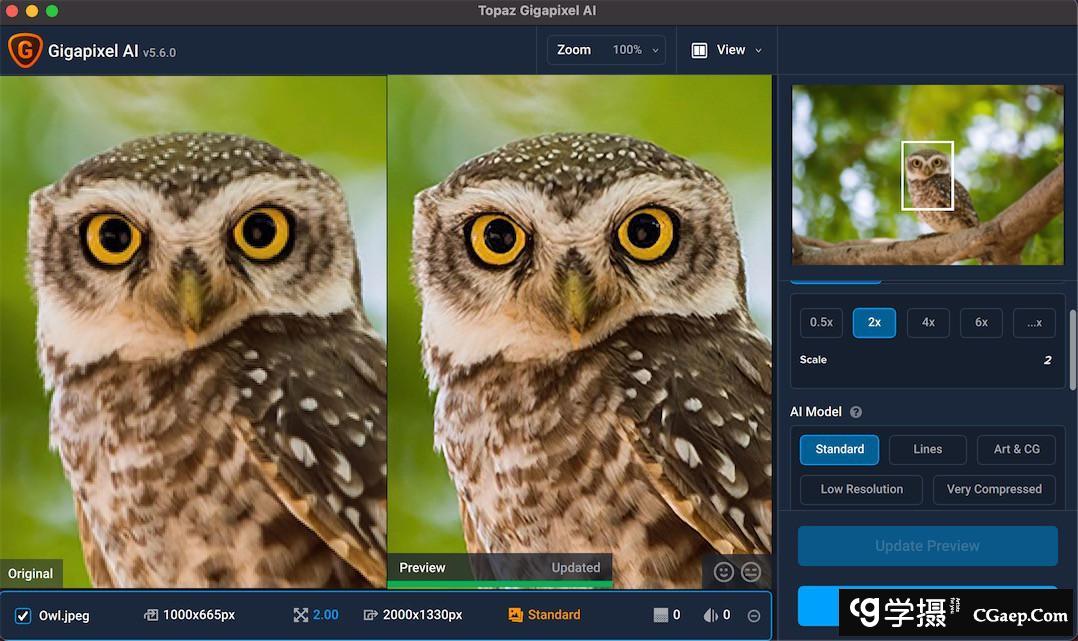Switch AI model to Lines
The width and height of the screenshot is (1078, 641).
927,449
